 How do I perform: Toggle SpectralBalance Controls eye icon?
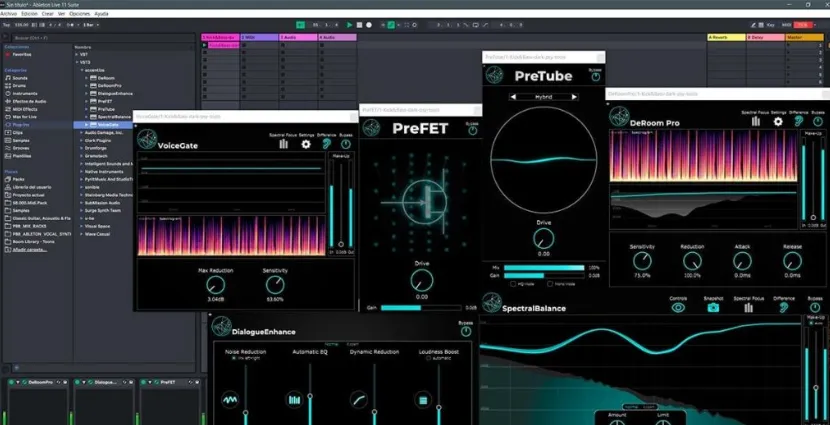tap(678, 308)
